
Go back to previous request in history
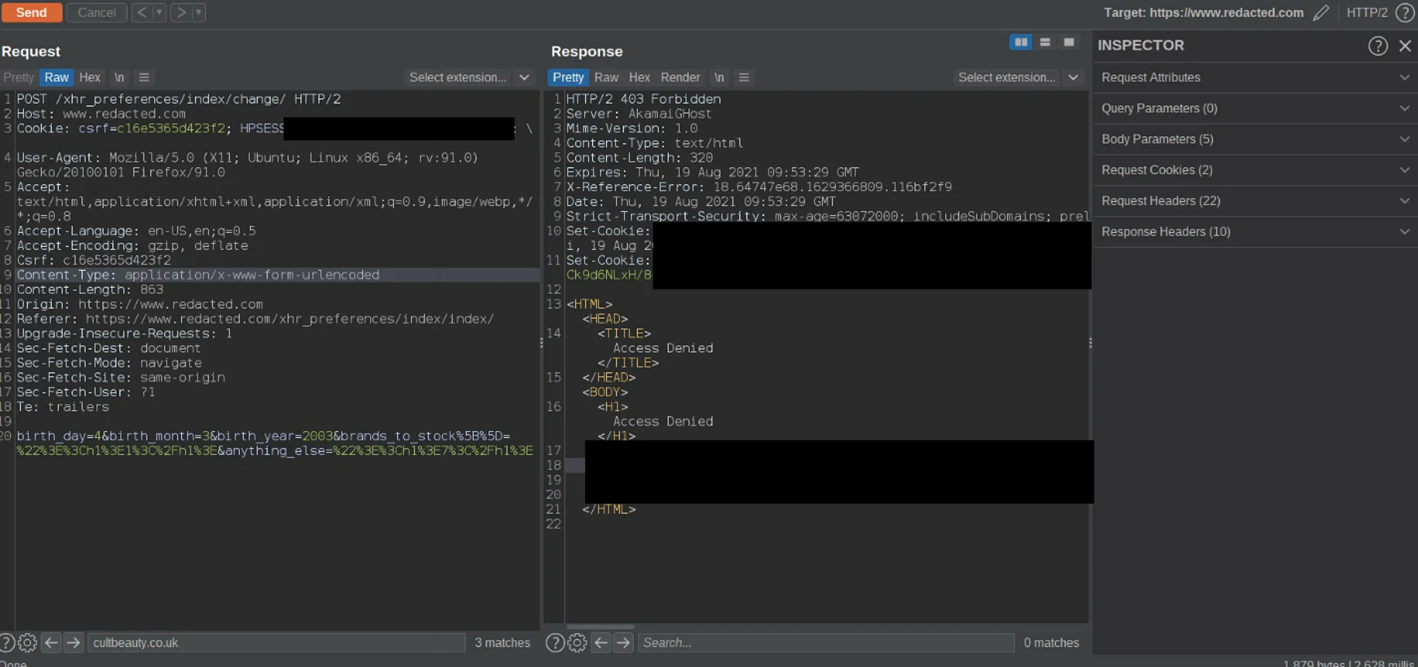point(141,13)
